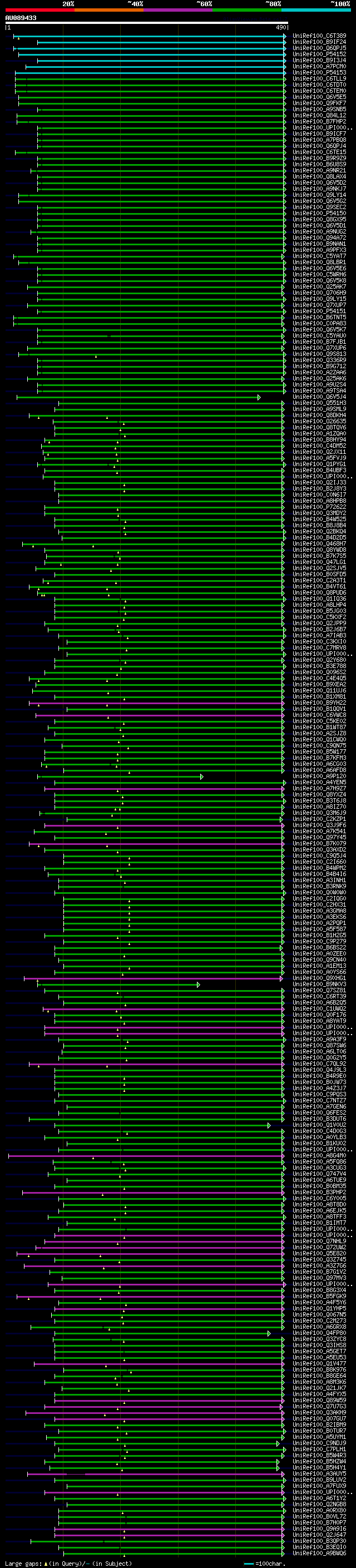The height and width of the screenshot is (1568, 356).
Task: Select hit label UniRef100_B7FHP2
Action: pyautogui.click(x=319, y=121)
